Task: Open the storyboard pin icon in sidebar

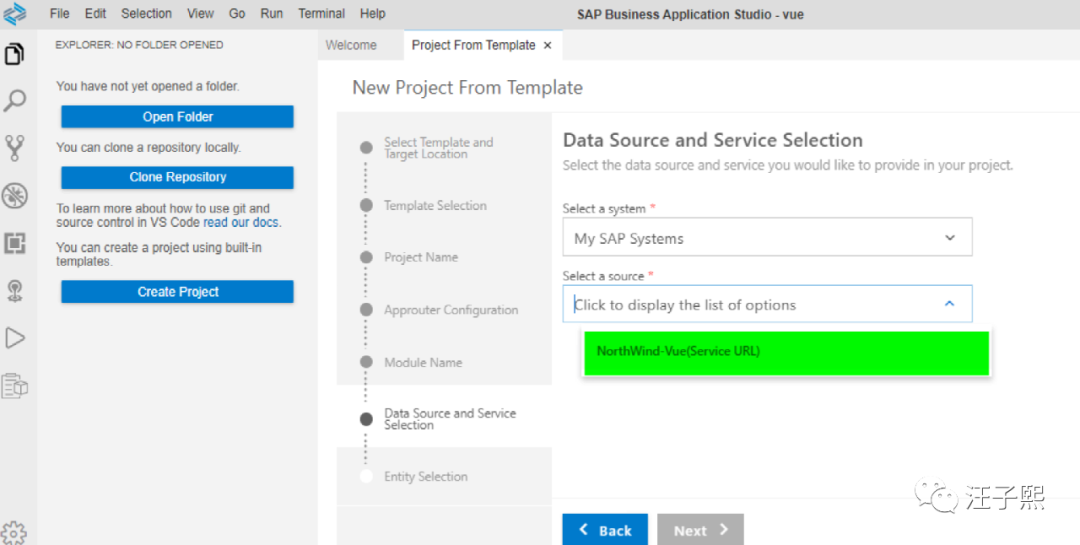Action: coord(15,290)
